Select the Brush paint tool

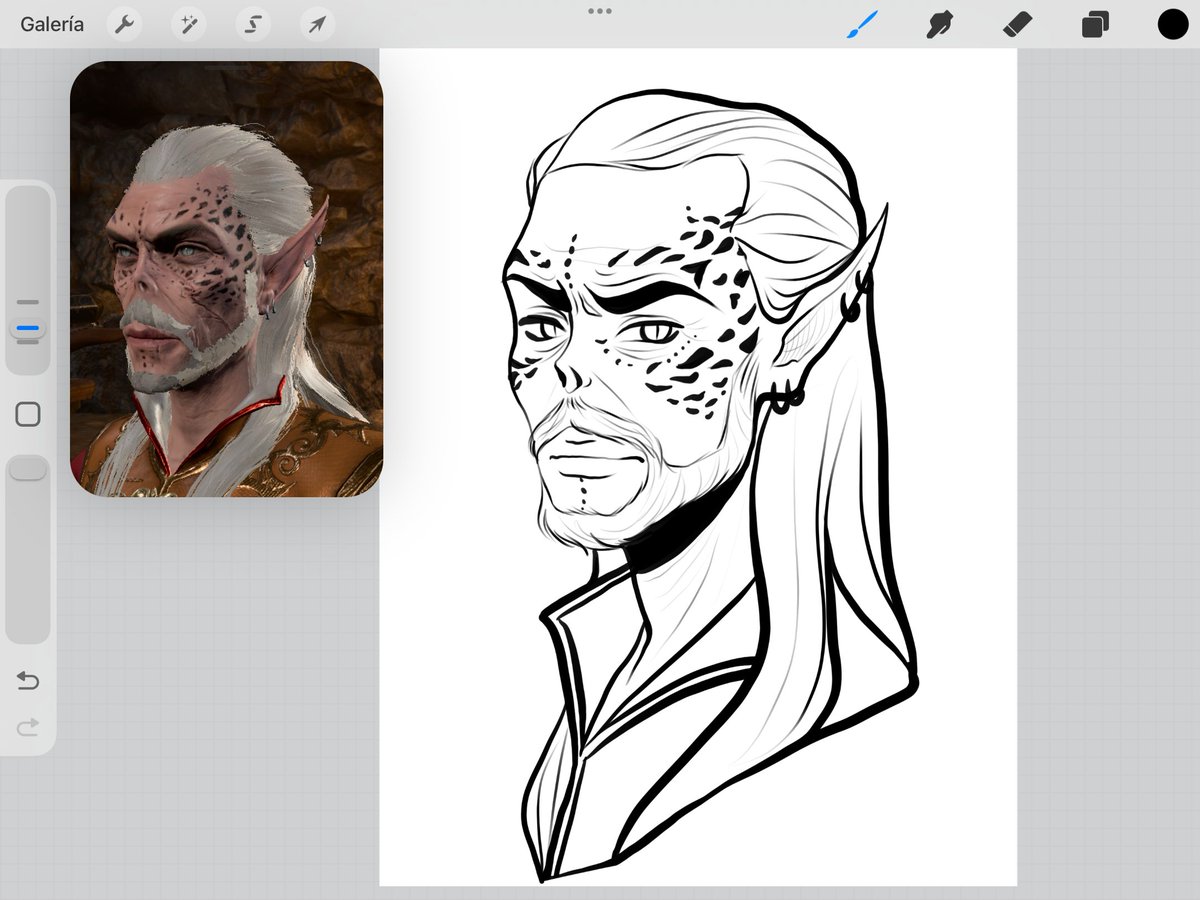click(x=862, y=24)
